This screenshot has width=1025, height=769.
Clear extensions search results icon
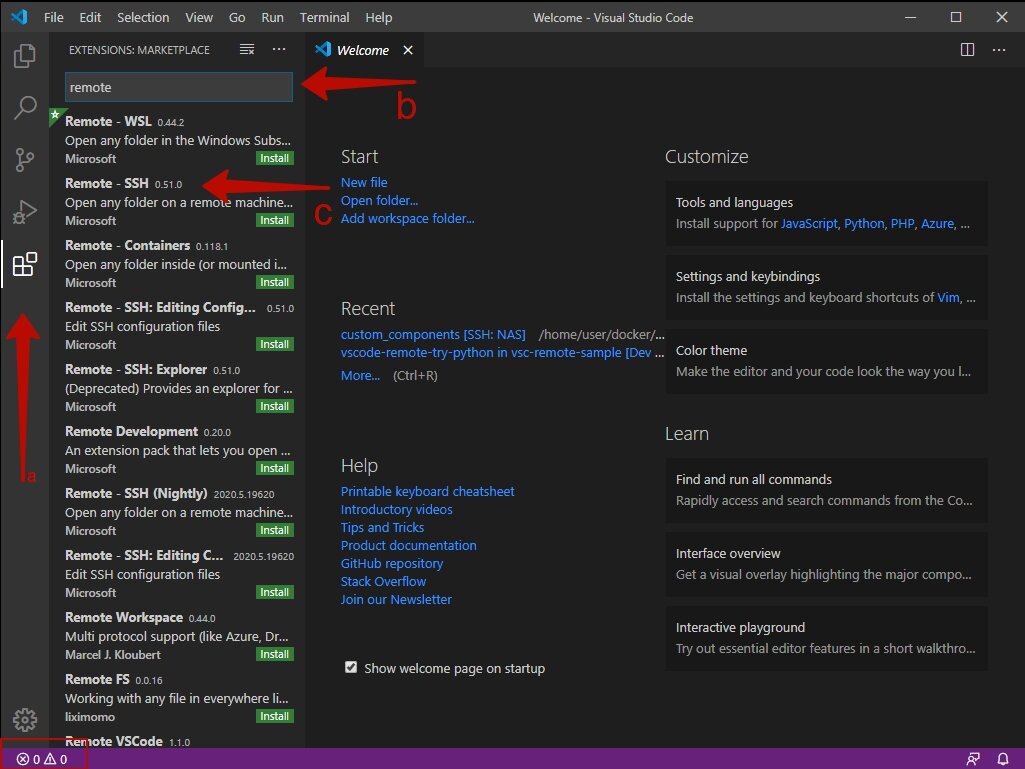[x=246, y=50]
